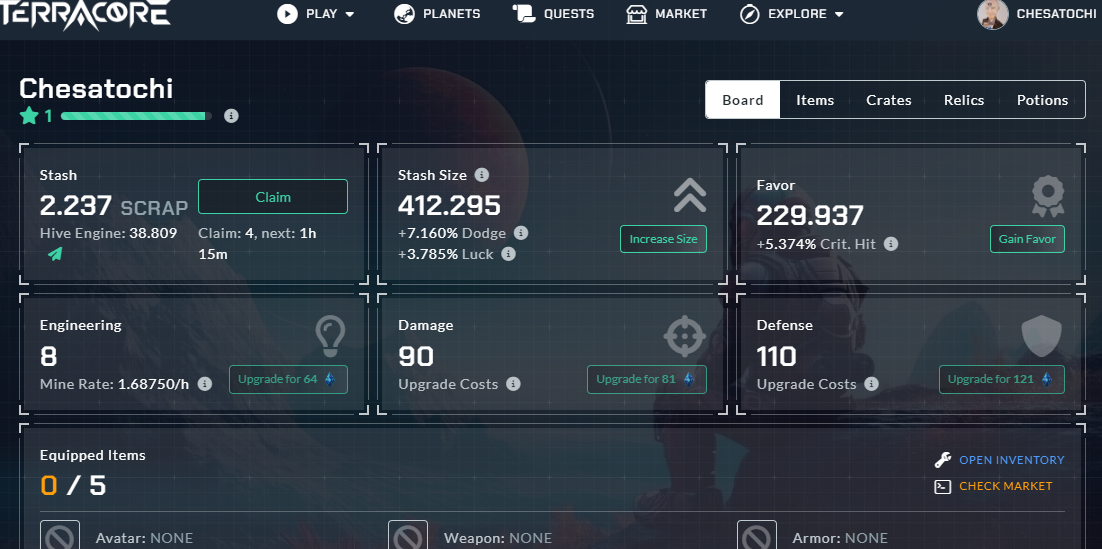This screenshot has width=1102, height=549.
Task: Click the Chesatochi page heading
Action: pos(96,89)
